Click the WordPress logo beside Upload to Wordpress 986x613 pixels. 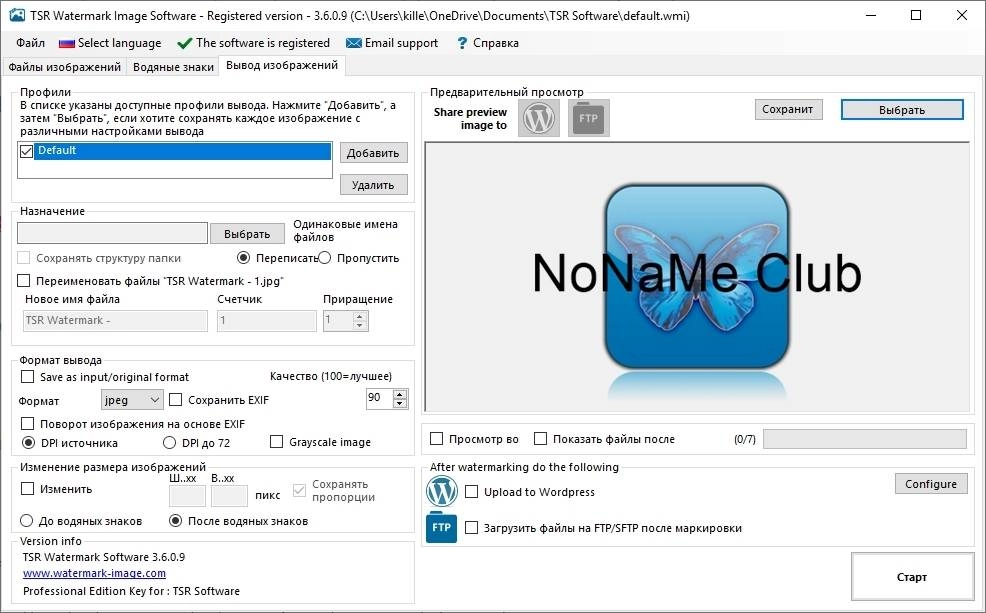point(441,492)
